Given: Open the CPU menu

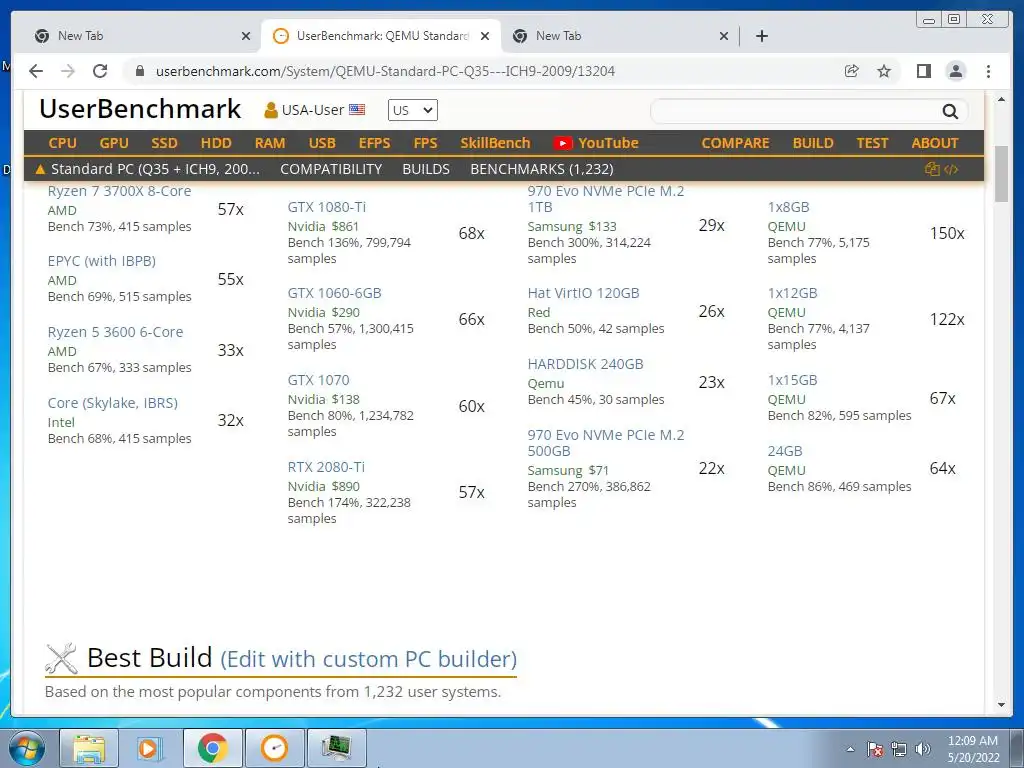Looking at the screenshot, I should (63, 143).
